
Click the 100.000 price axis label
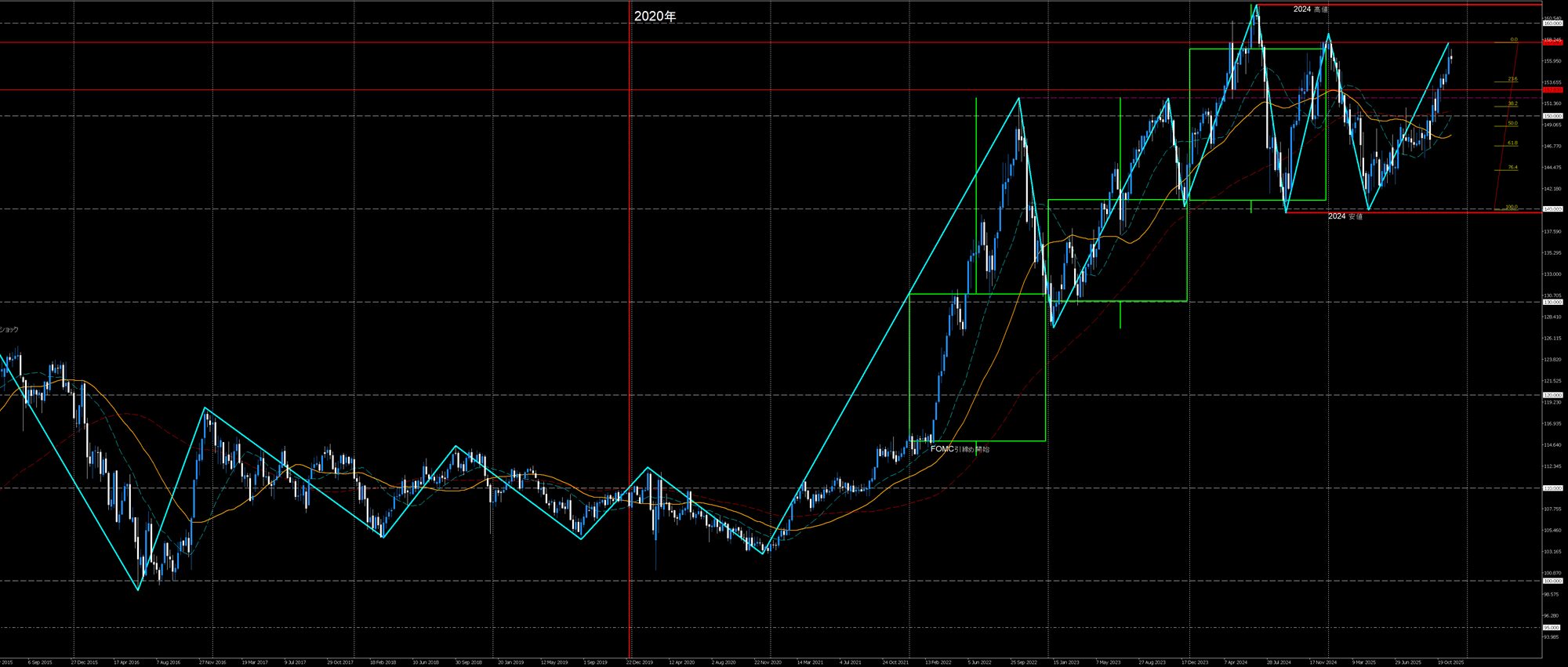click(1552, 581)
